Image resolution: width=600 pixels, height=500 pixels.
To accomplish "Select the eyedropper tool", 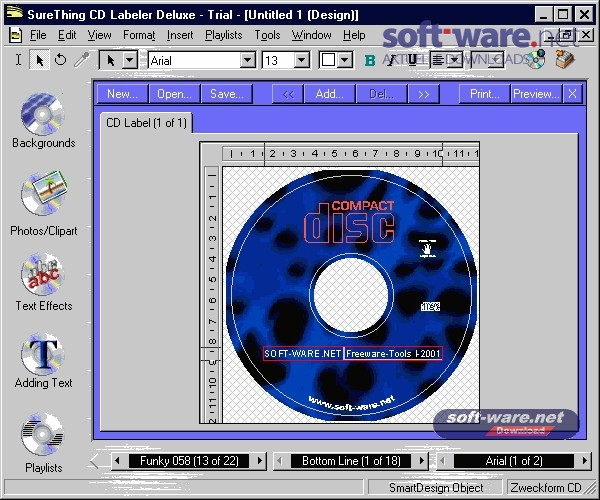I will [81, 60].
